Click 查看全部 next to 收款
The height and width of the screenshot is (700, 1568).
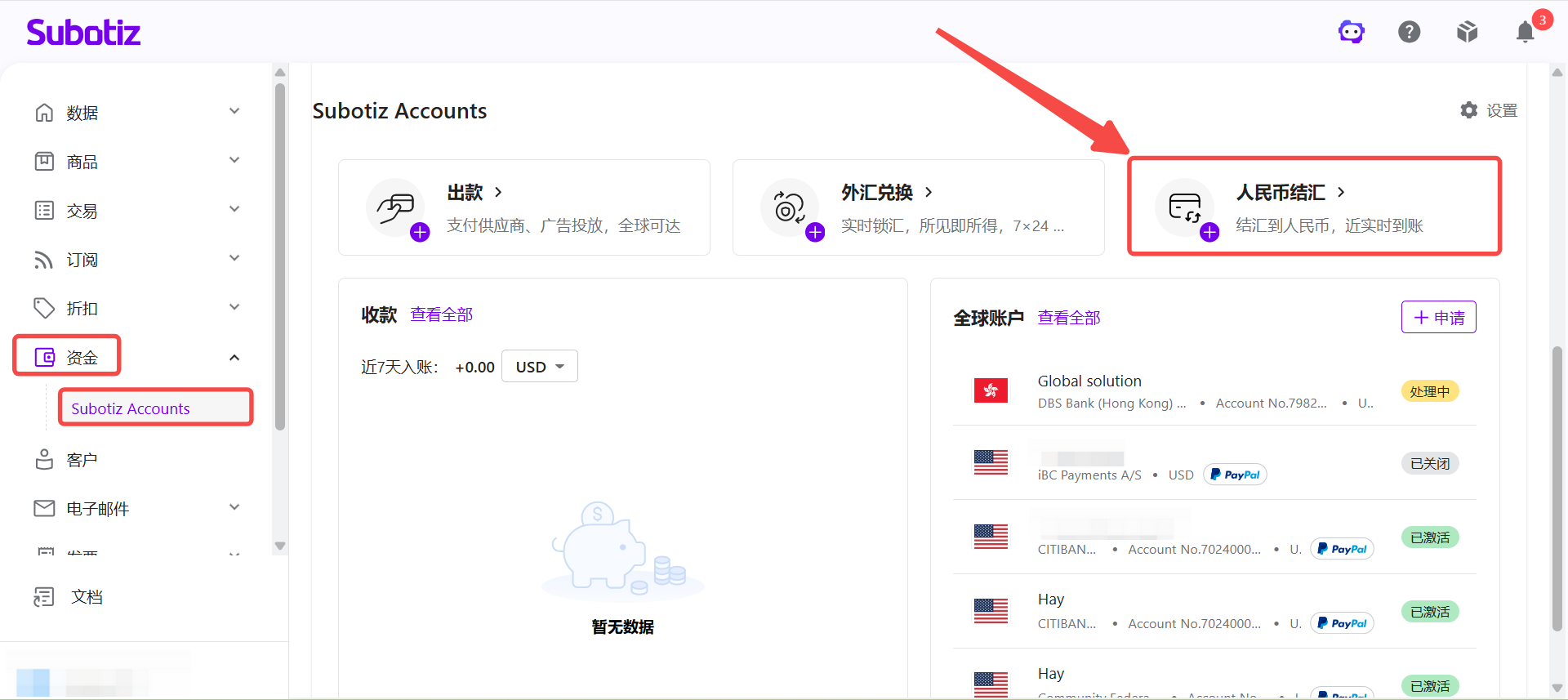click(441, 314)
